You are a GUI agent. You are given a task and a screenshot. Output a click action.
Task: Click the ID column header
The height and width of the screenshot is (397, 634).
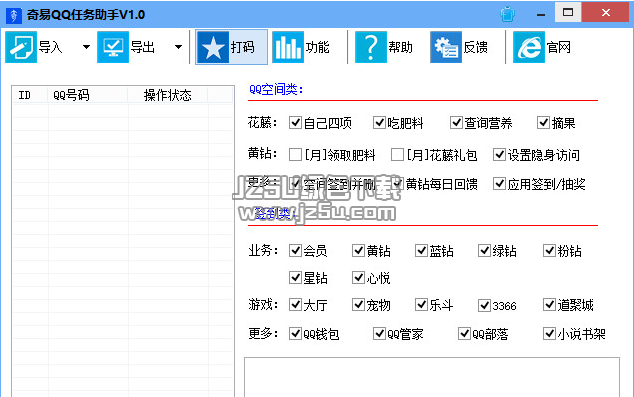click(x=30, y=95)
